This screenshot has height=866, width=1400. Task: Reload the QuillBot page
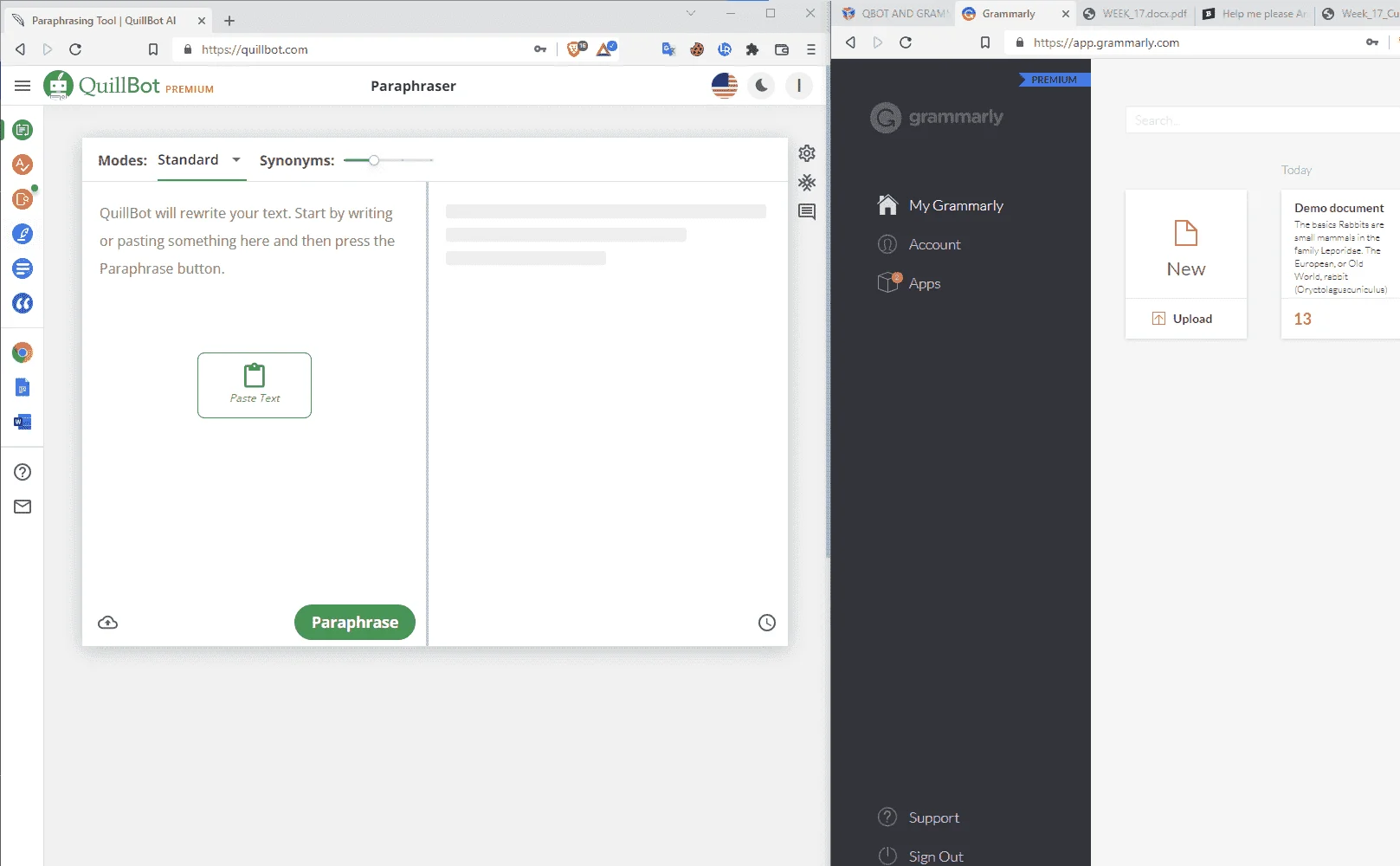point(75,49)
